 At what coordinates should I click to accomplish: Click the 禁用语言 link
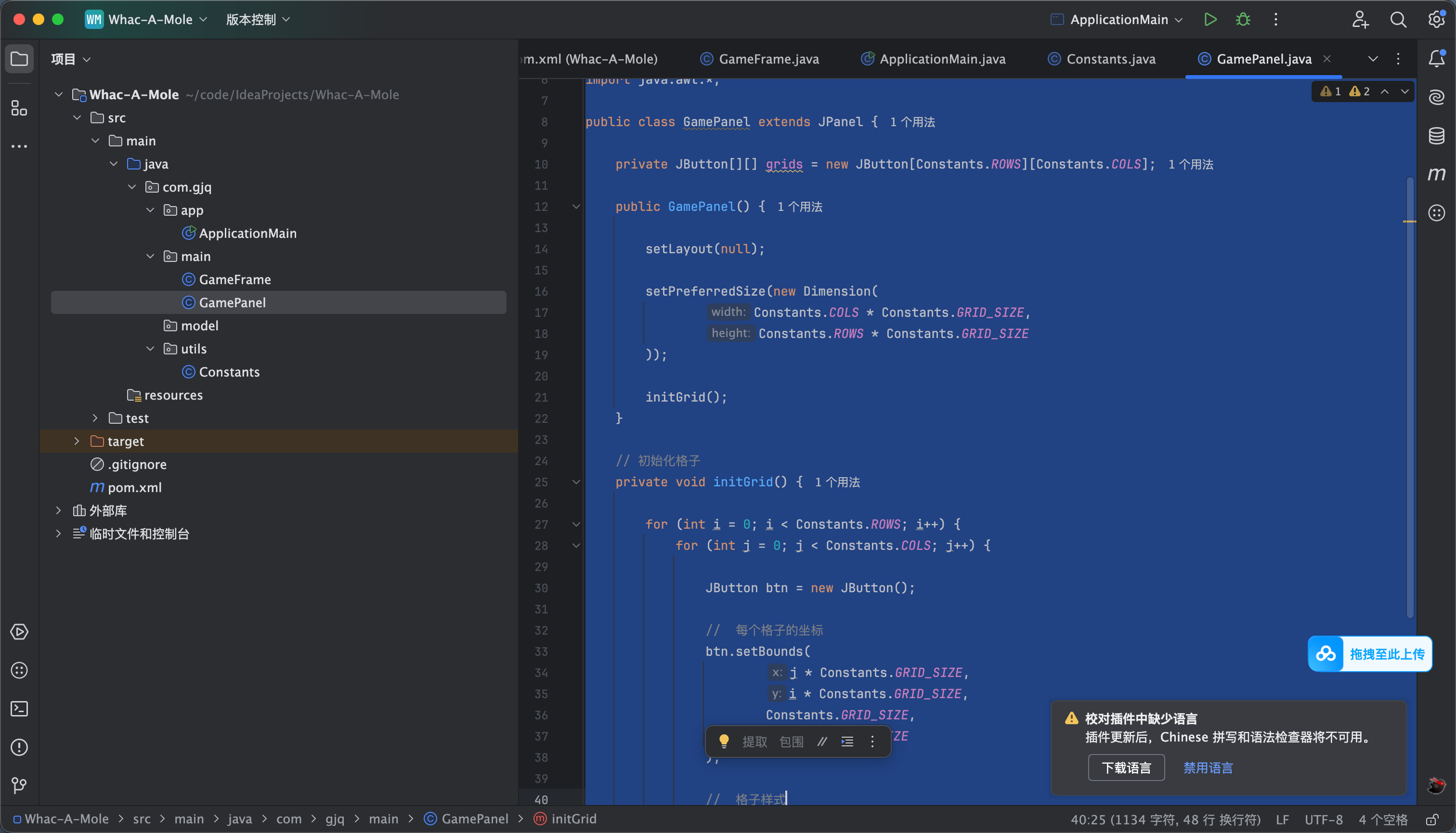coord(1208,768)
